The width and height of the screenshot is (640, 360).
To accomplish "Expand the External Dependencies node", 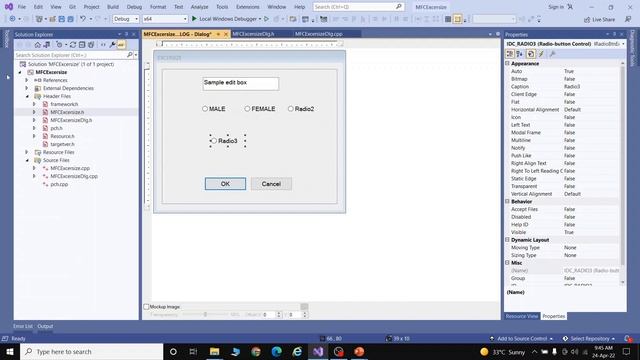I will [x=27, y=88].
